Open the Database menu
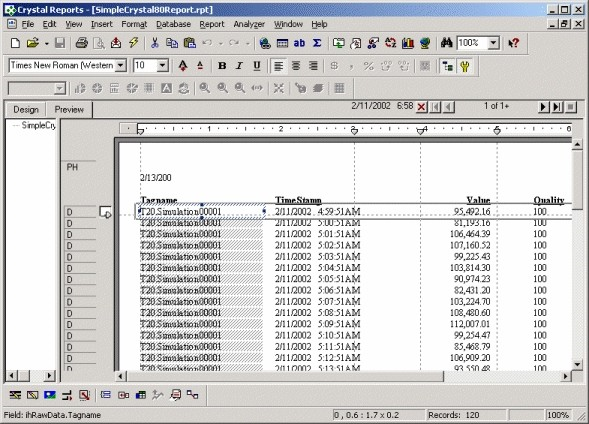The height and width of the screenshot is (424, 589). (174, 24)
